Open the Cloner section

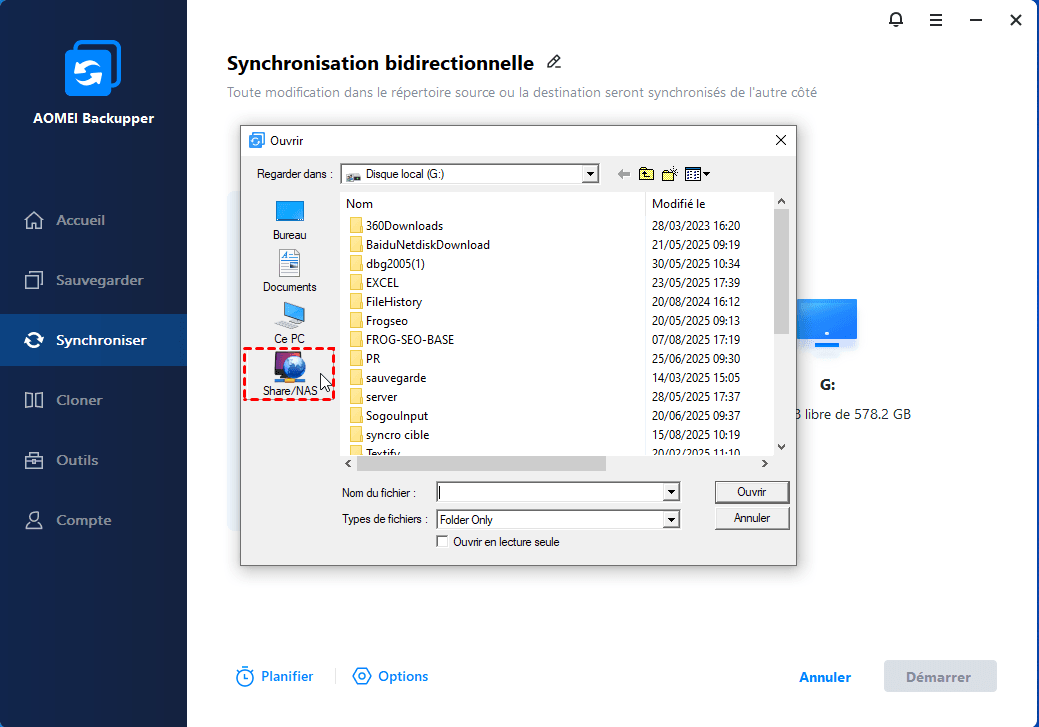[93, 400]
